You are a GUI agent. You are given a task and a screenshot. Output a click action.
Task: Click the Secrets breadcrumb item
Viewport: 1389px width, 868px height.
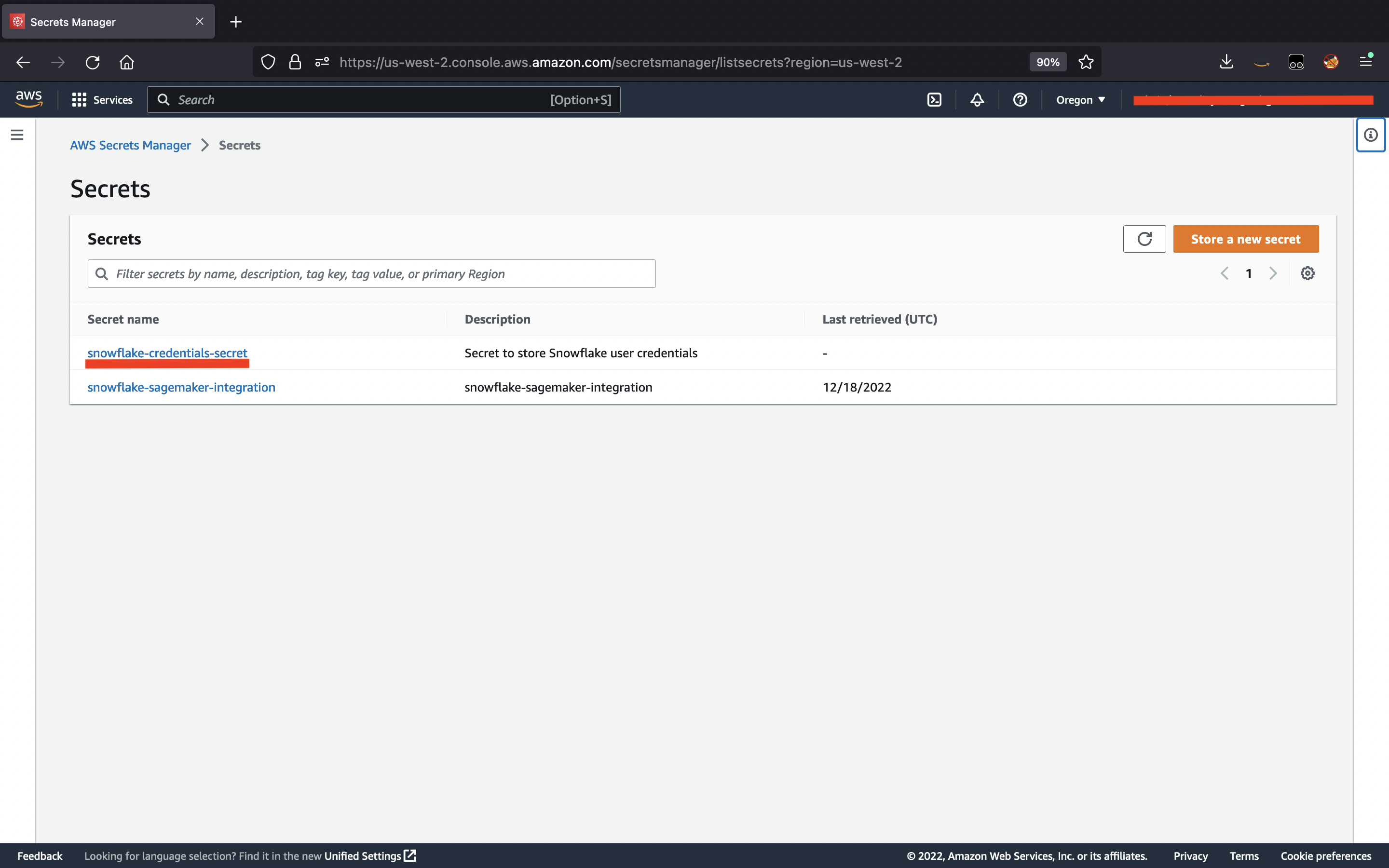(x=239, y=145)
